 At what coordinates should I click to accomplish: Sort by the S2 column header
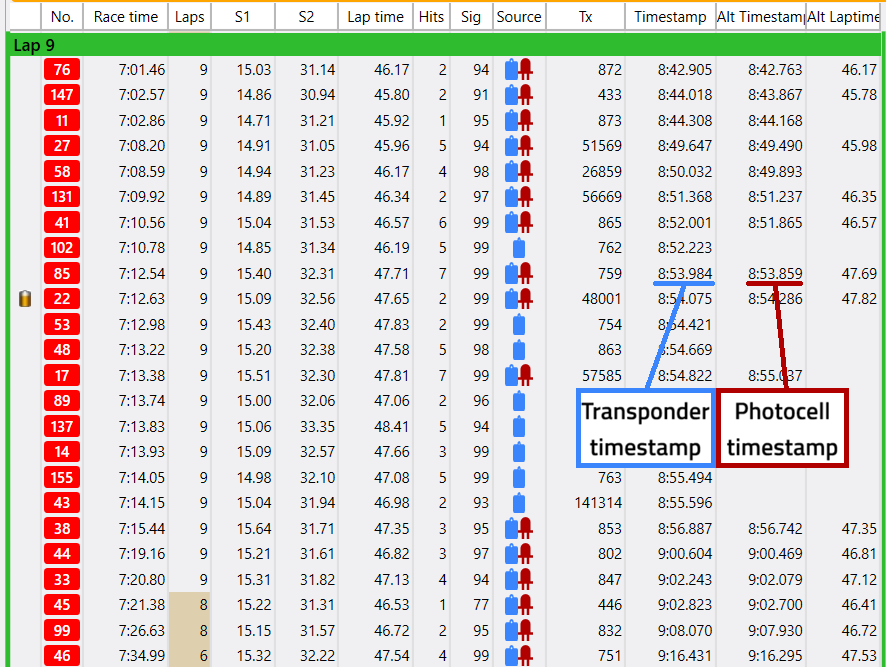306,17
